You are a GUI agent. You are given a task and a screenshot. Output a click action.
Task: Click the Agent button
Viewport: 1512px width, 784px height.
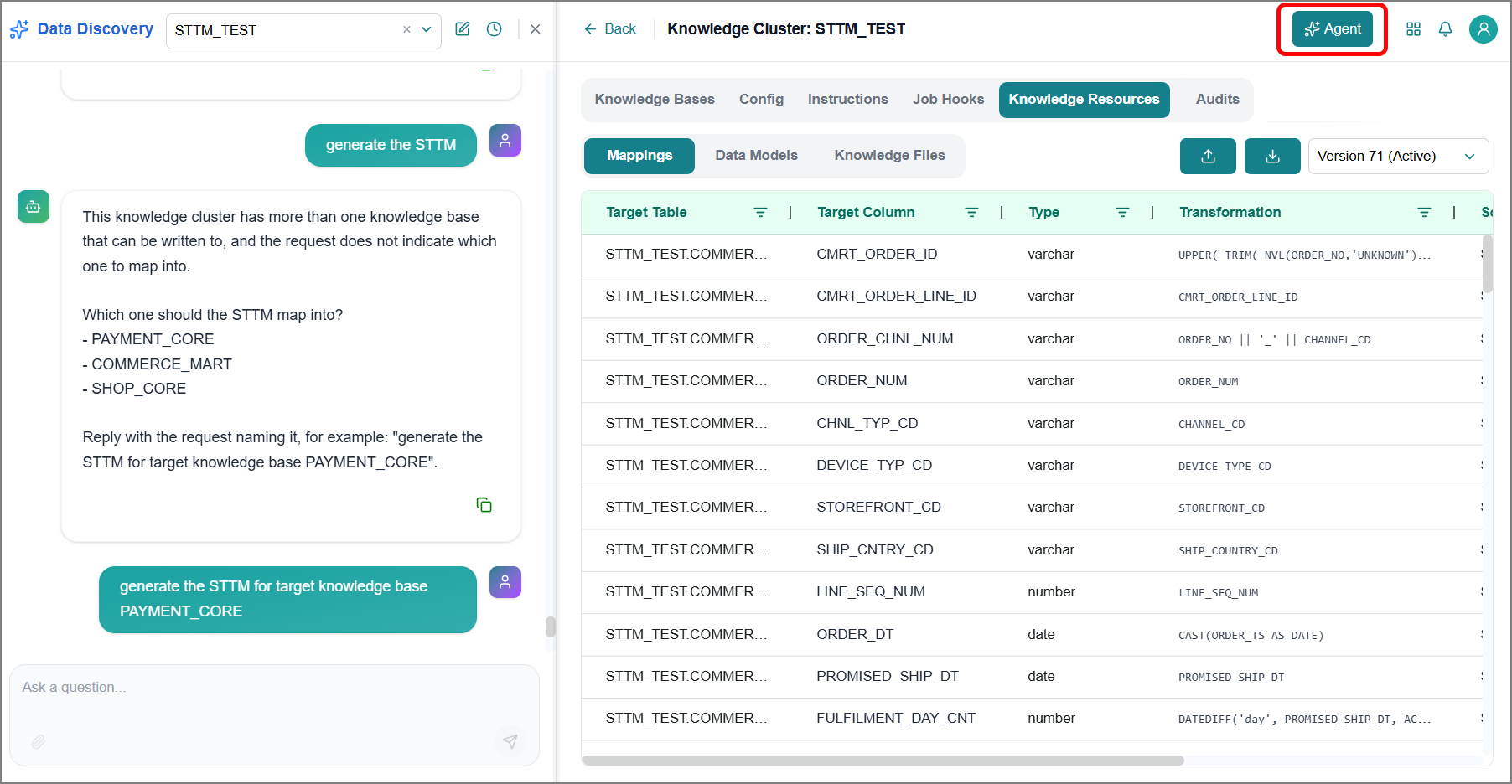click(1332, 29)
